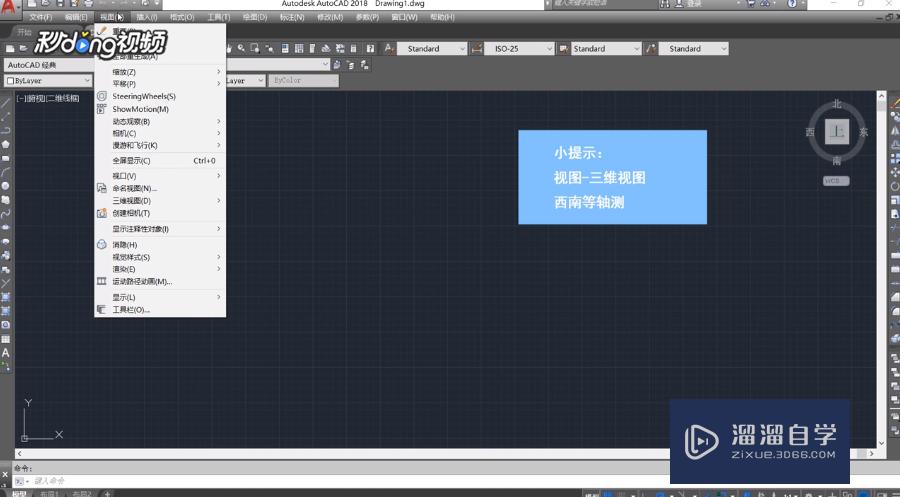Image resolution: width=900 pixels, height=497 pixels.
Task: Click the Create Camera icon (创建相机)
Action: 102,213
